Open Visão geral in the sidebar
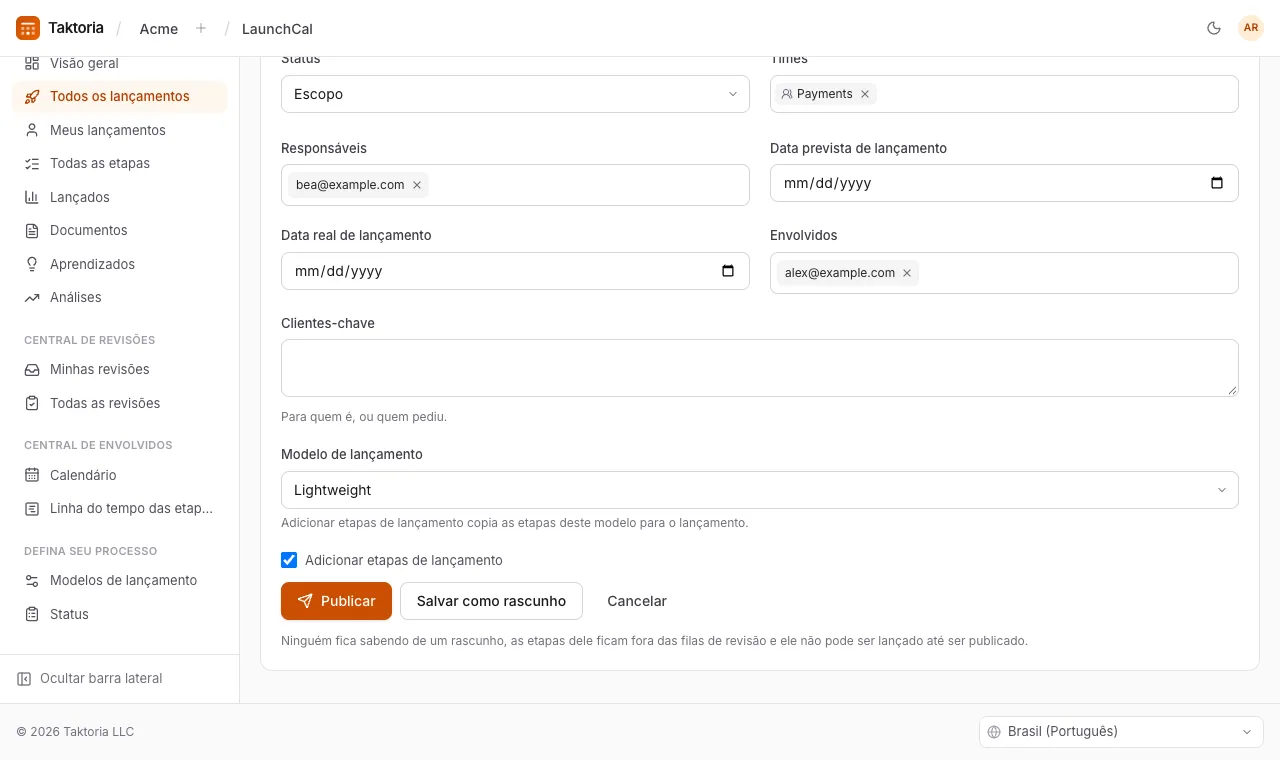The height and width of the screenshot is (760, 1280). coord(119,63)
